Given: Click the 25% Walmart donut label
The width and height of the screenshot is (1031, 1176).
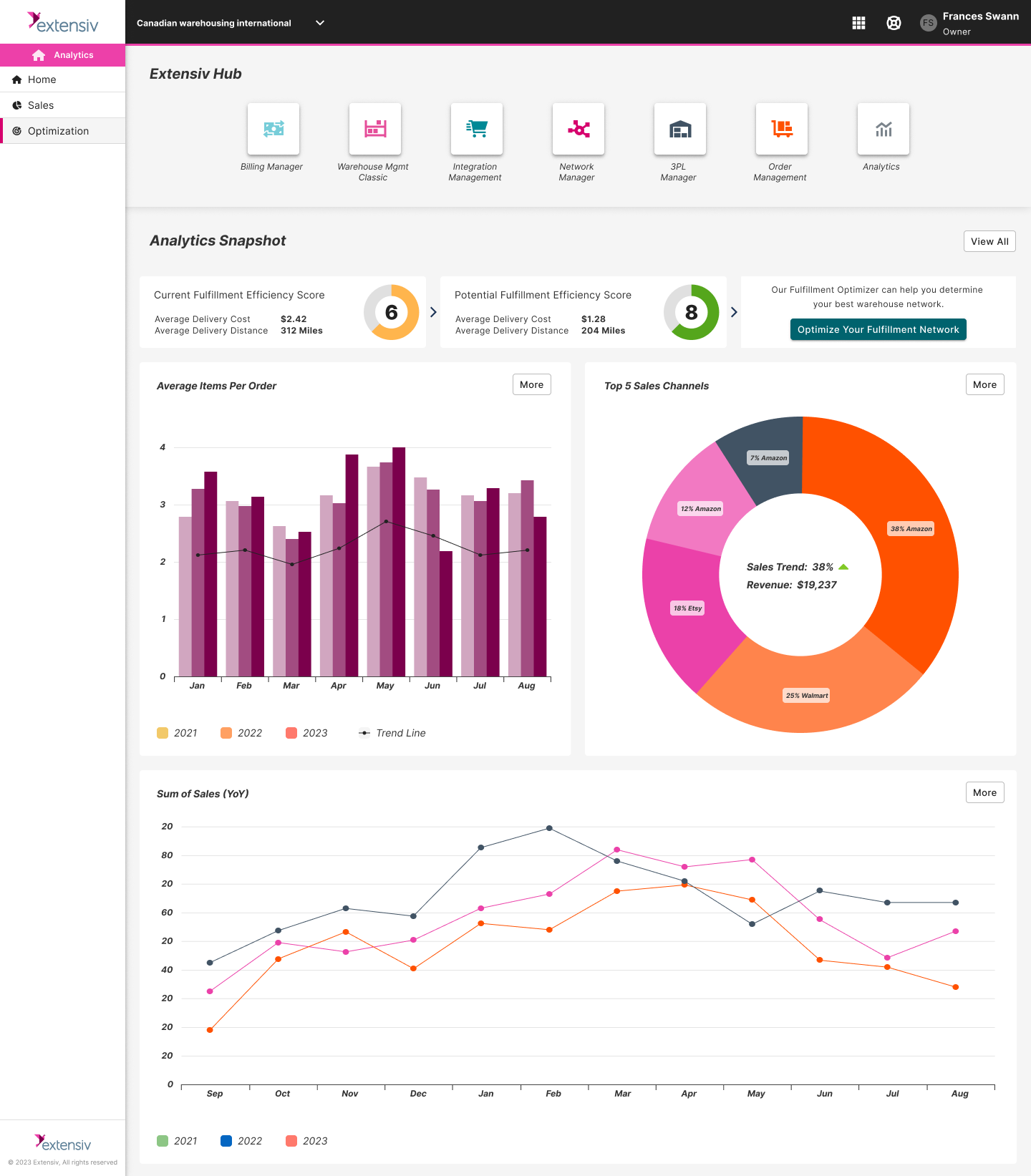Looking at the screenshot, I should (x=806, y=696).
